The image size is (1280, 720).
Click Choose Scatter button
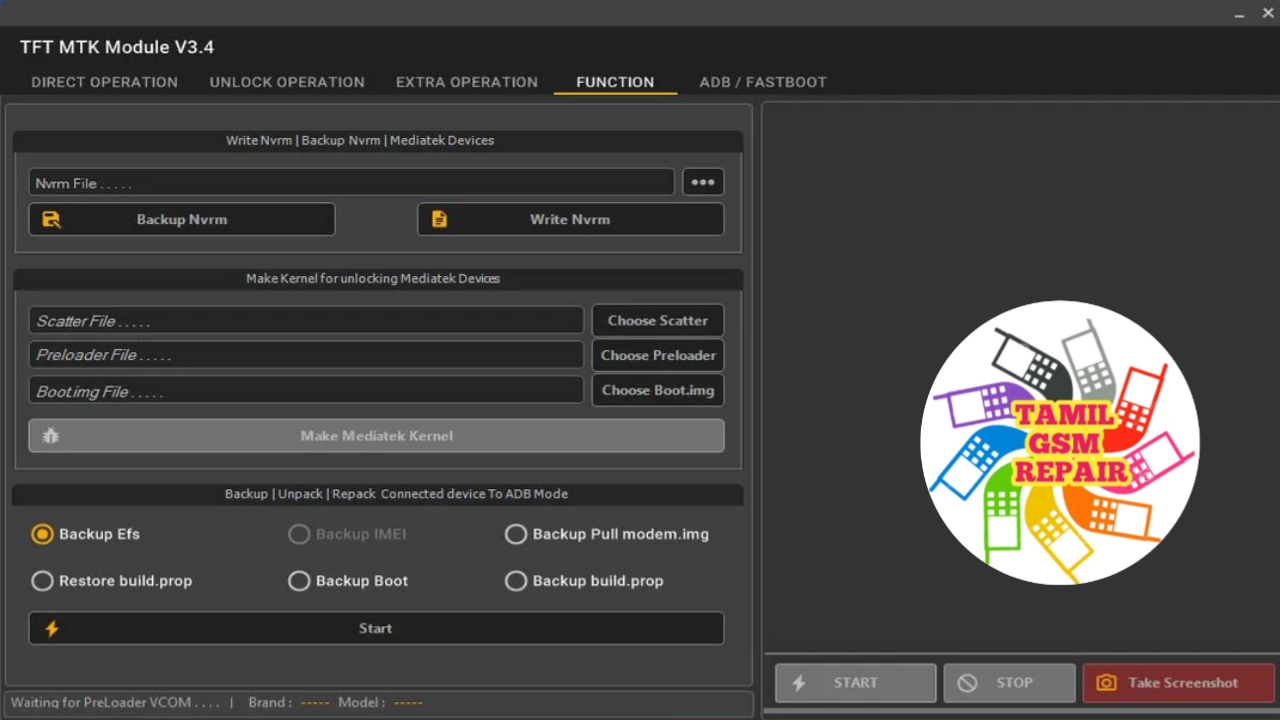[x=658, y=320]
